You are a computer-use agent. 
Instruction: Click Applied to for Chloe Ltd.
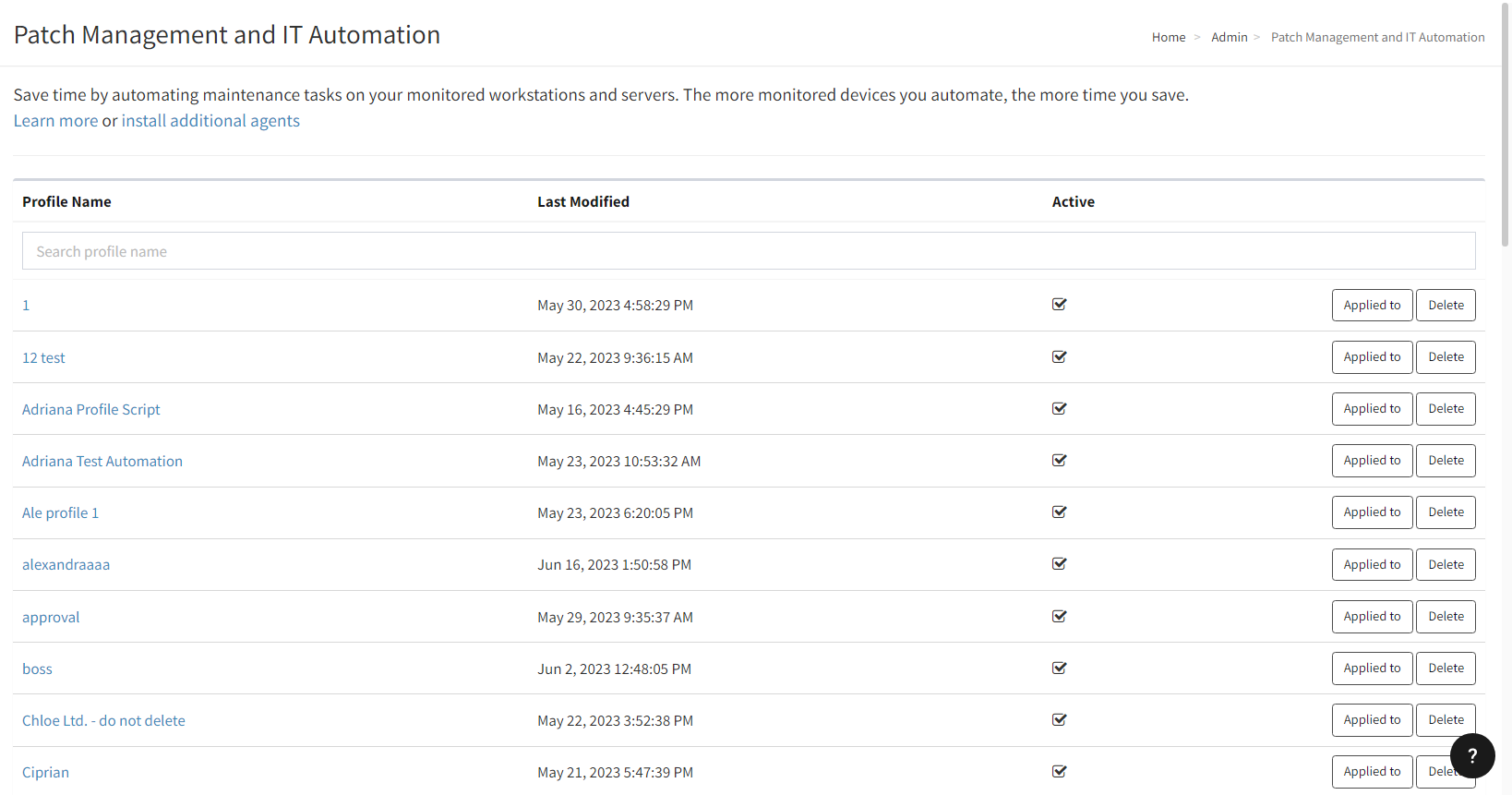1372,719
